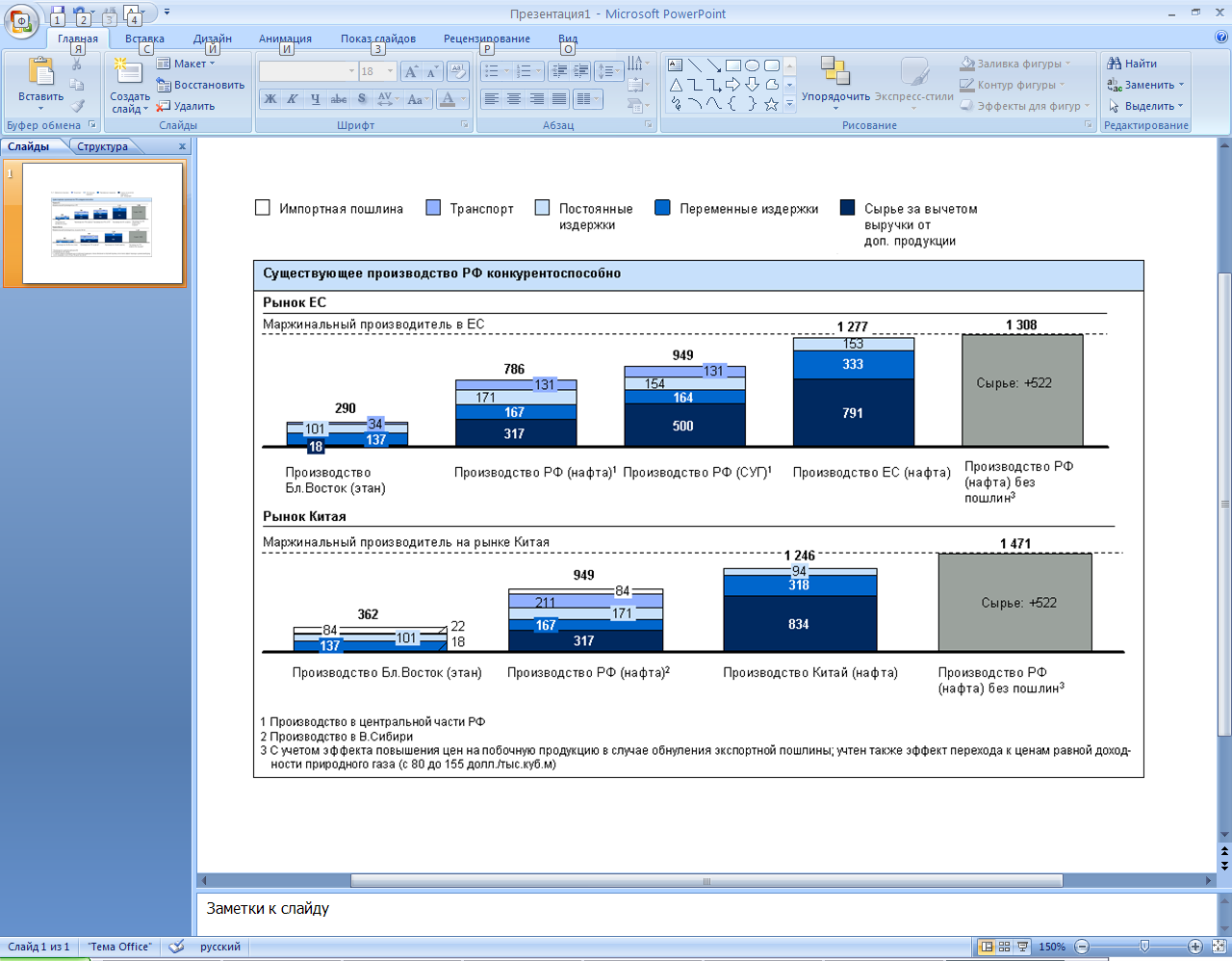Select the oval shape
The image size is (1232, 961).
[x=753, y=65]
